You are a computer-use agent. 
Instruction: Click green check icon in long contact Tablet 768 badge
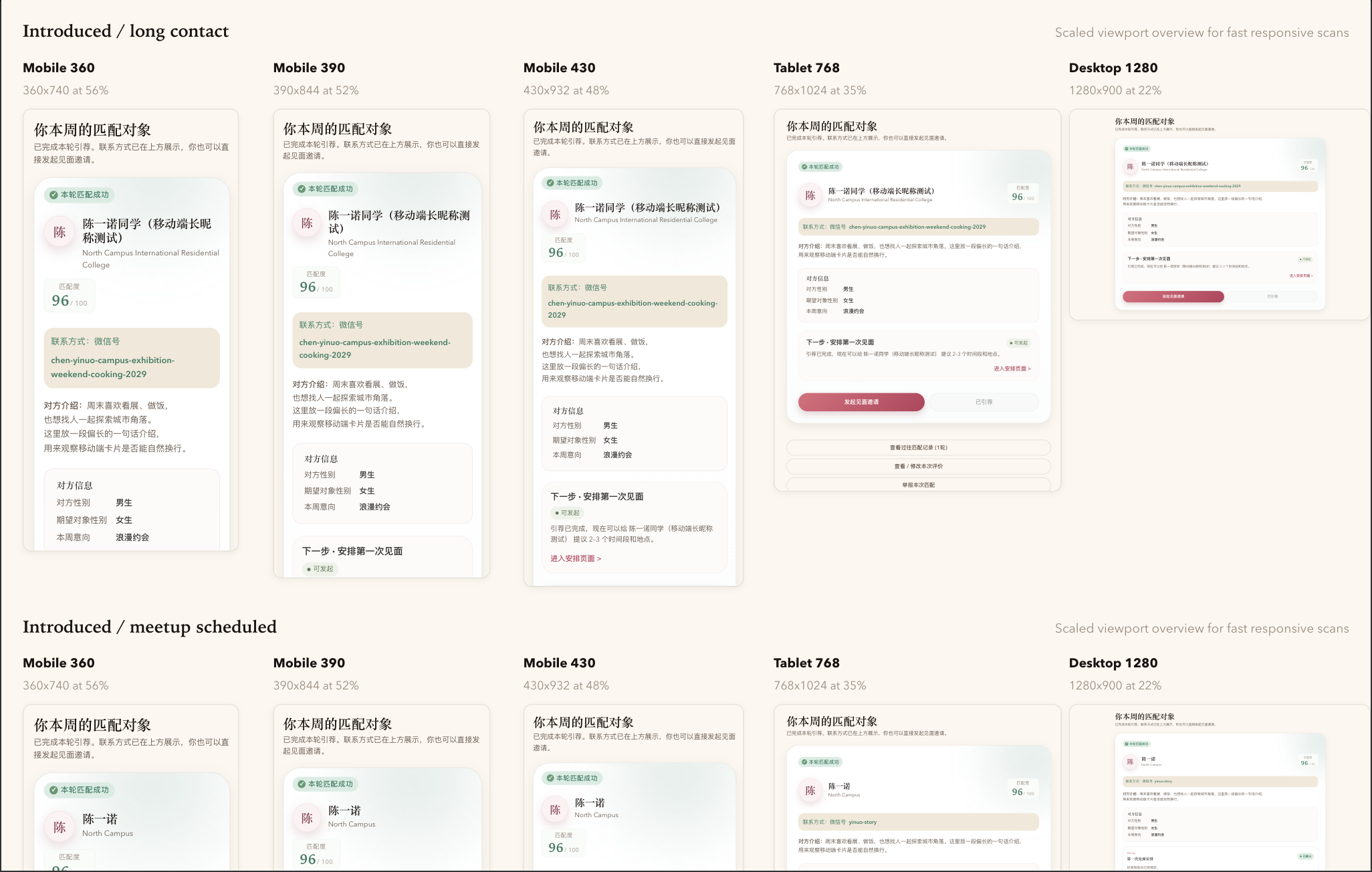point(804,167)
